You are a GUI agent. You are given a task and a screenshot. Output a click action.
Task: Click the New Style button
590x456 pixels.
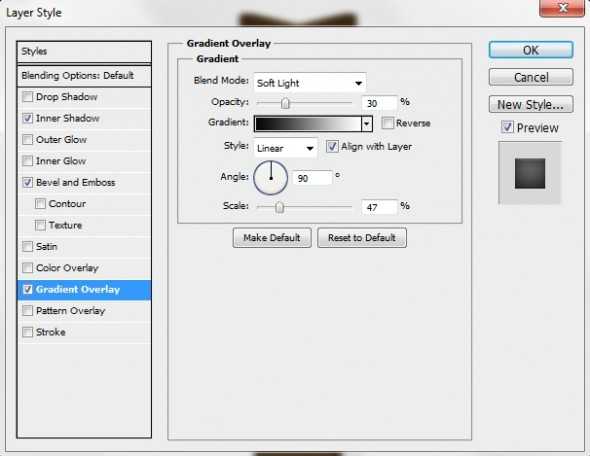[531, 104]
